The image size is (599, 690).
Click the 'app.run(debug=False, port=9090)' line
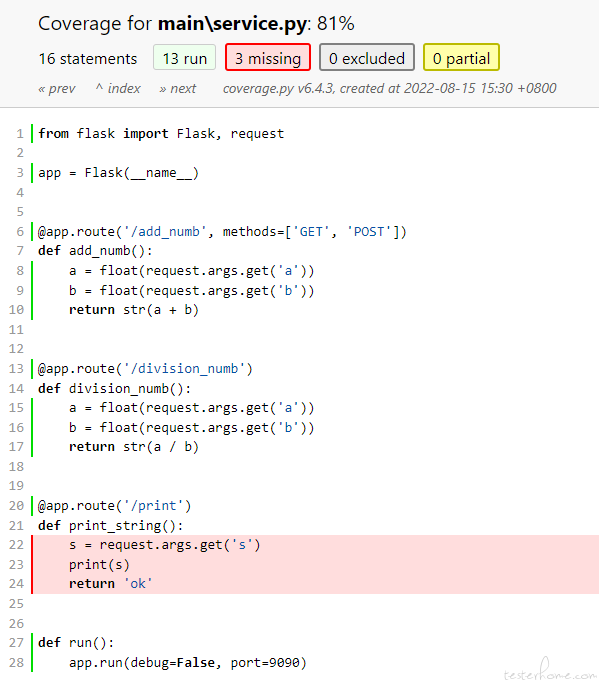coord(187,662)
